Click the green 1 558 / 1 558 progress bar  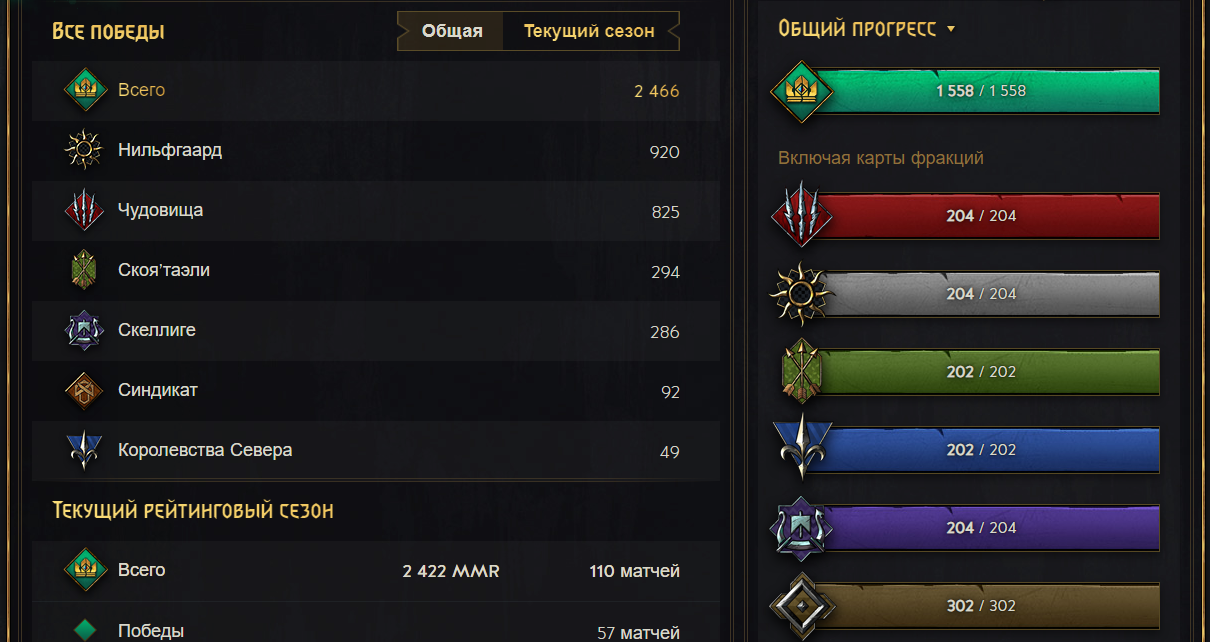pos(990,91)
